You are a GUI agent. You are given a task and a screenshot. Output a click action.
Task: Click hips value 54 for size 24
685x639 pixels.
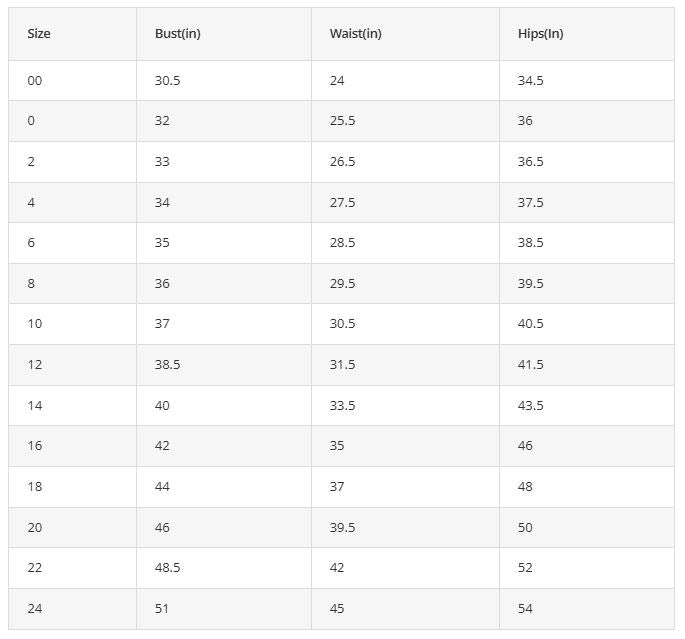[x=525, y=608]
